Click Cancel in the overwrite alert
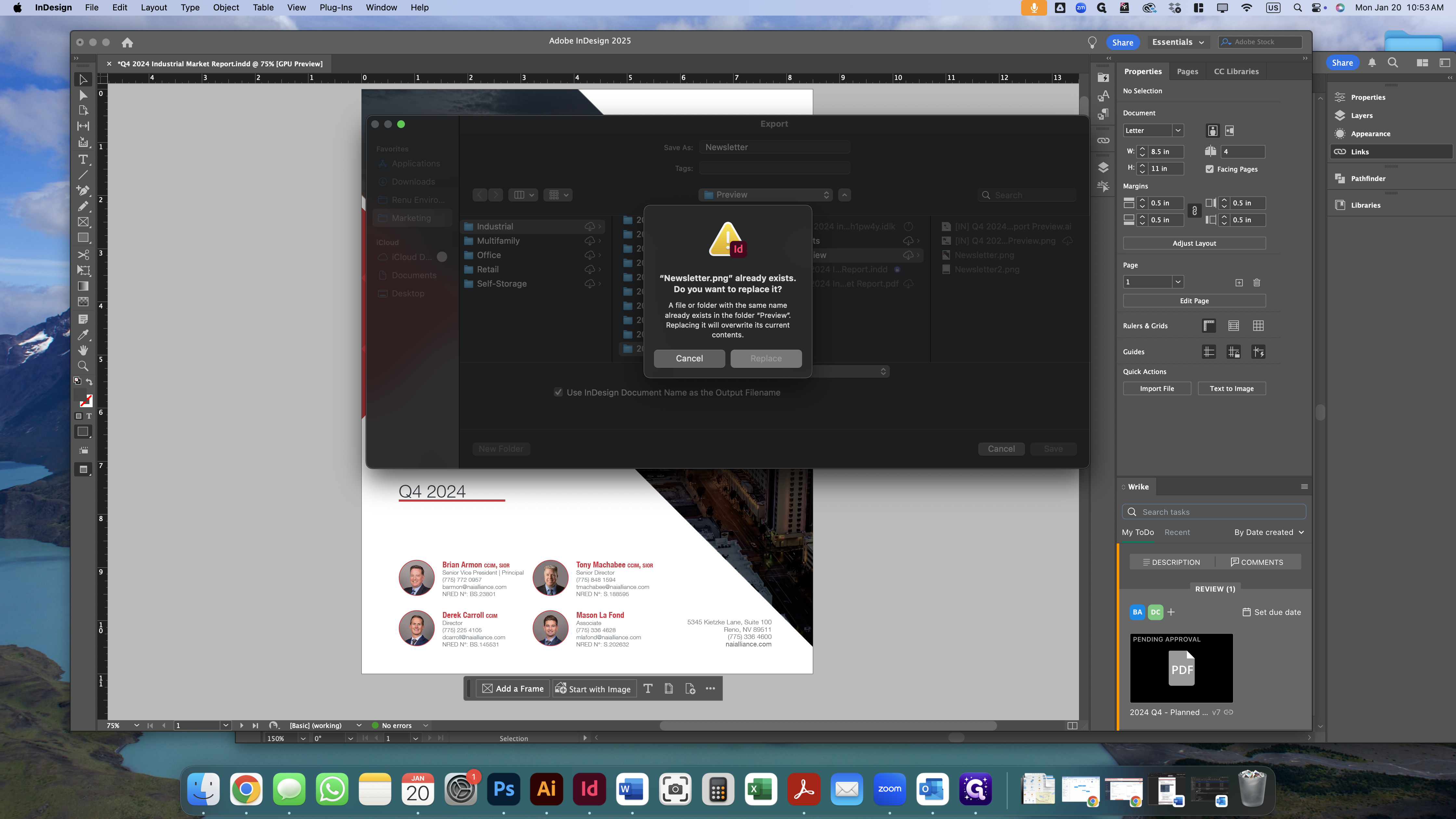The width and height of the screenshot is (1456, 819). tap(689, 358)
